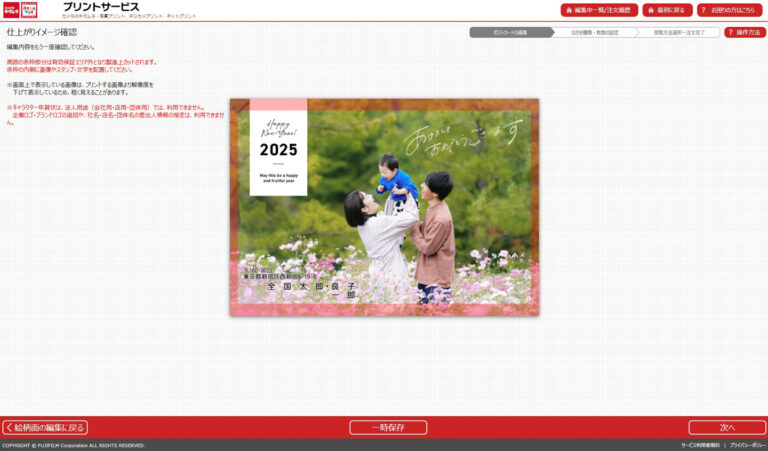Click the question mark on お困りの方はこちら
The image size is (768, 451).
click(x=703, y=10)
